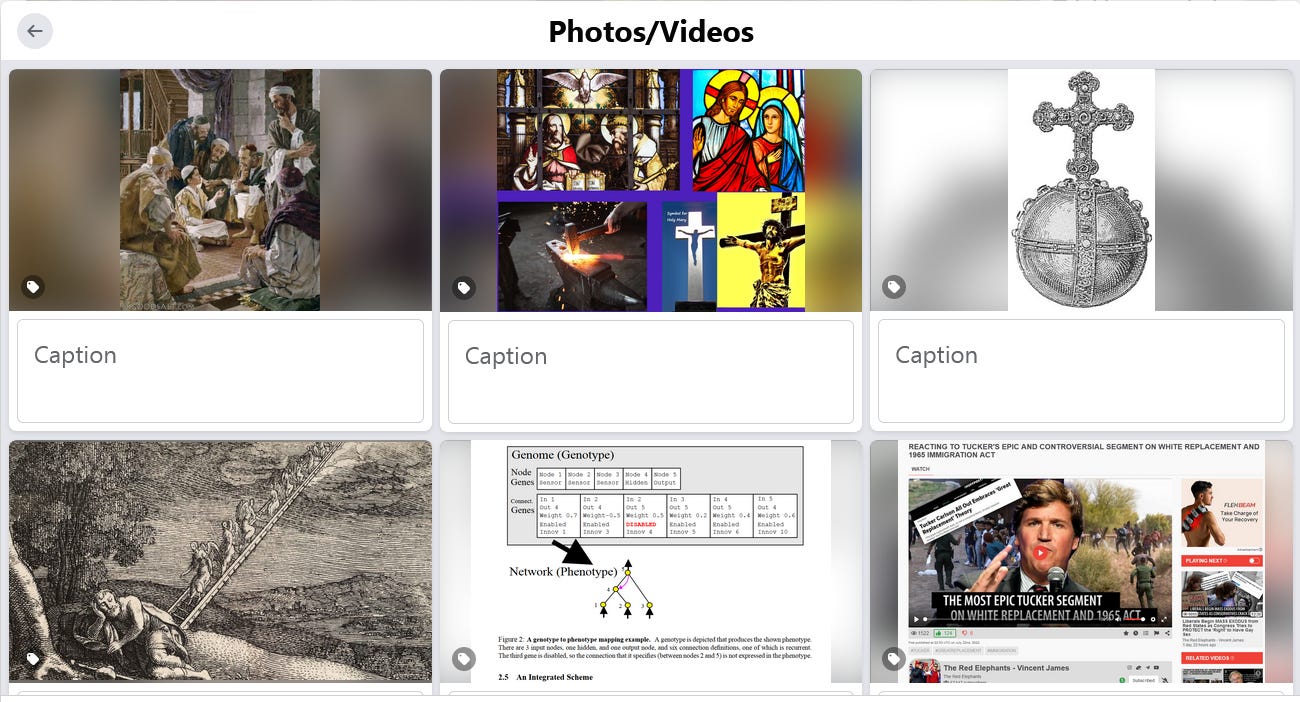
Task: Add caption under the cross orb drawing
Action: 1081,371
